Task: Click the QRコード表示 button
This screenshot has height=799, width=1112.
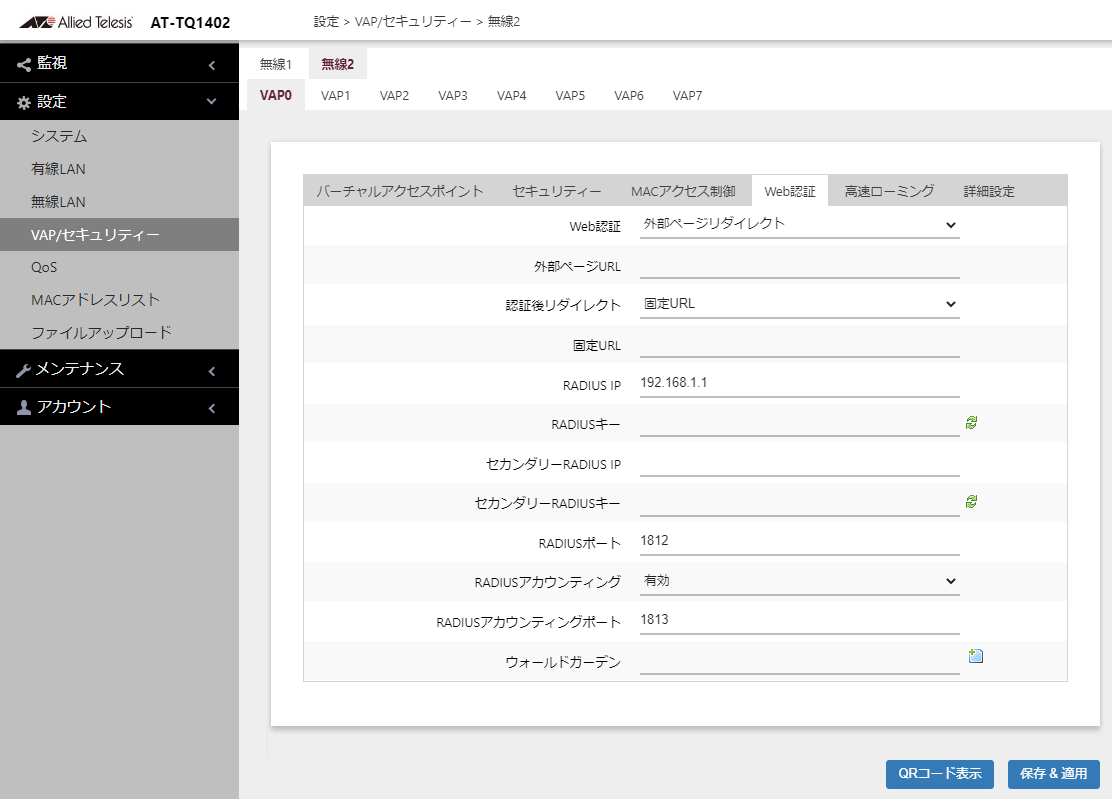Action: pyautogui.click(x=940, y=774)
